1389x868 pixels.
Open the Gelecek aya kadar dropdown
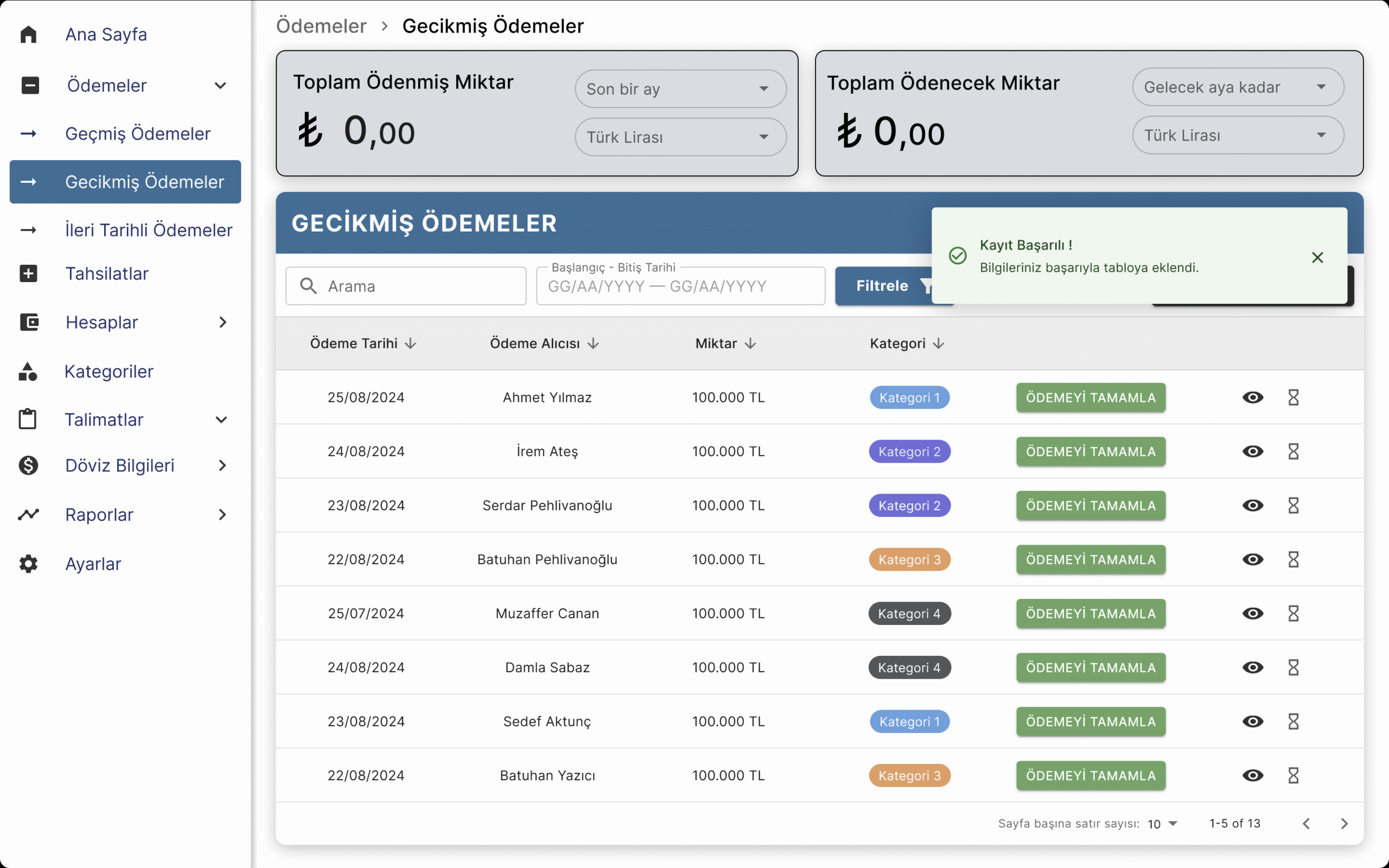pyautogui.click(x=1238, y=87)
